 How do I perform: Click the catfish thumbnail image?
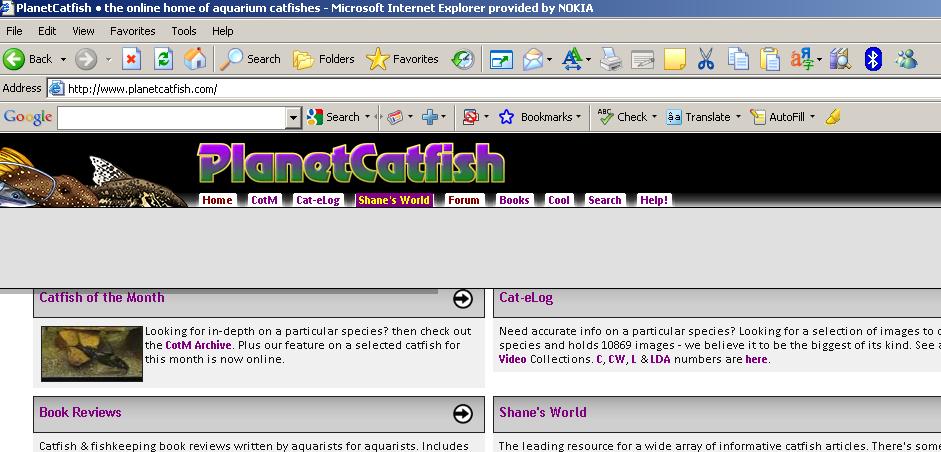(92, 354)
